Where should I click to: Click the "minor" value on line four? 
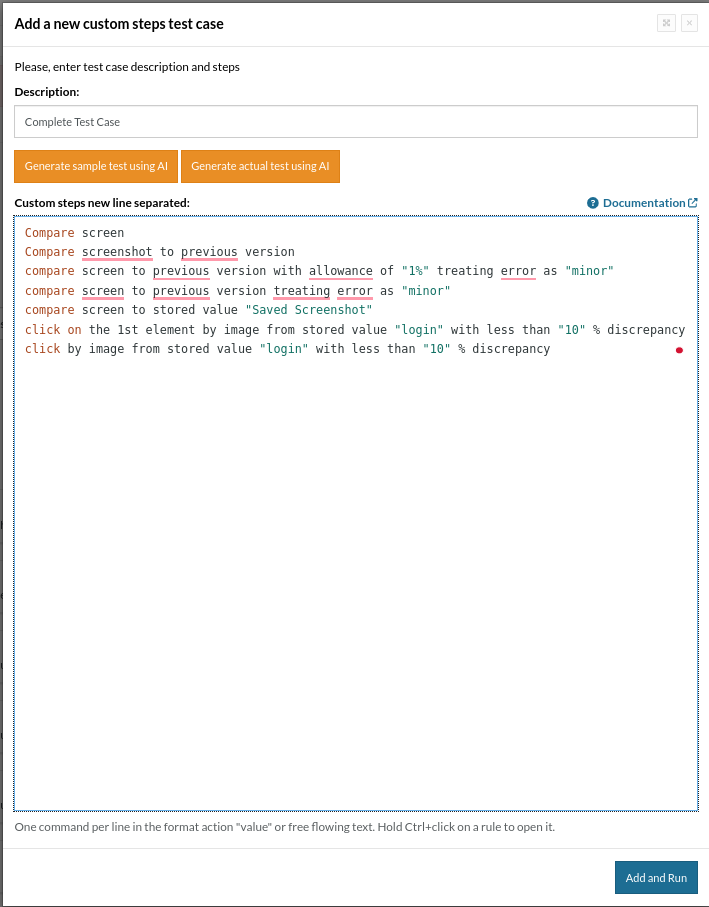click(x=425, y=291)
